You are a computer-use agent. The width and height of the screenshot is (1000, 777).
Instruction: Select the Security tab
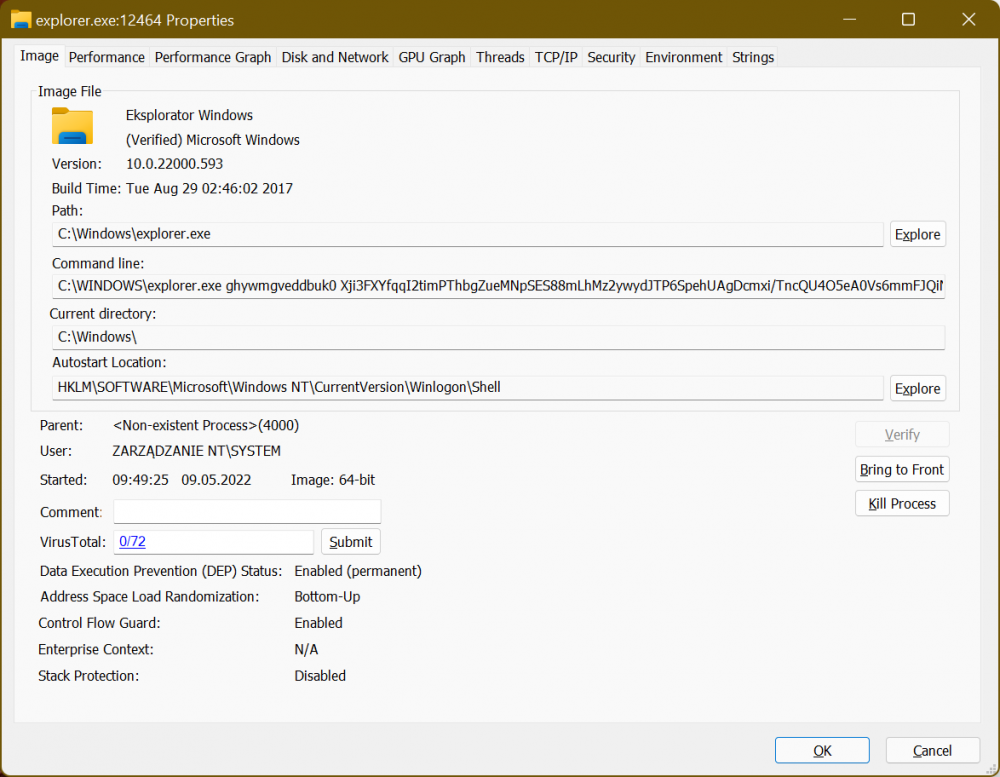[x=611, y=57]
